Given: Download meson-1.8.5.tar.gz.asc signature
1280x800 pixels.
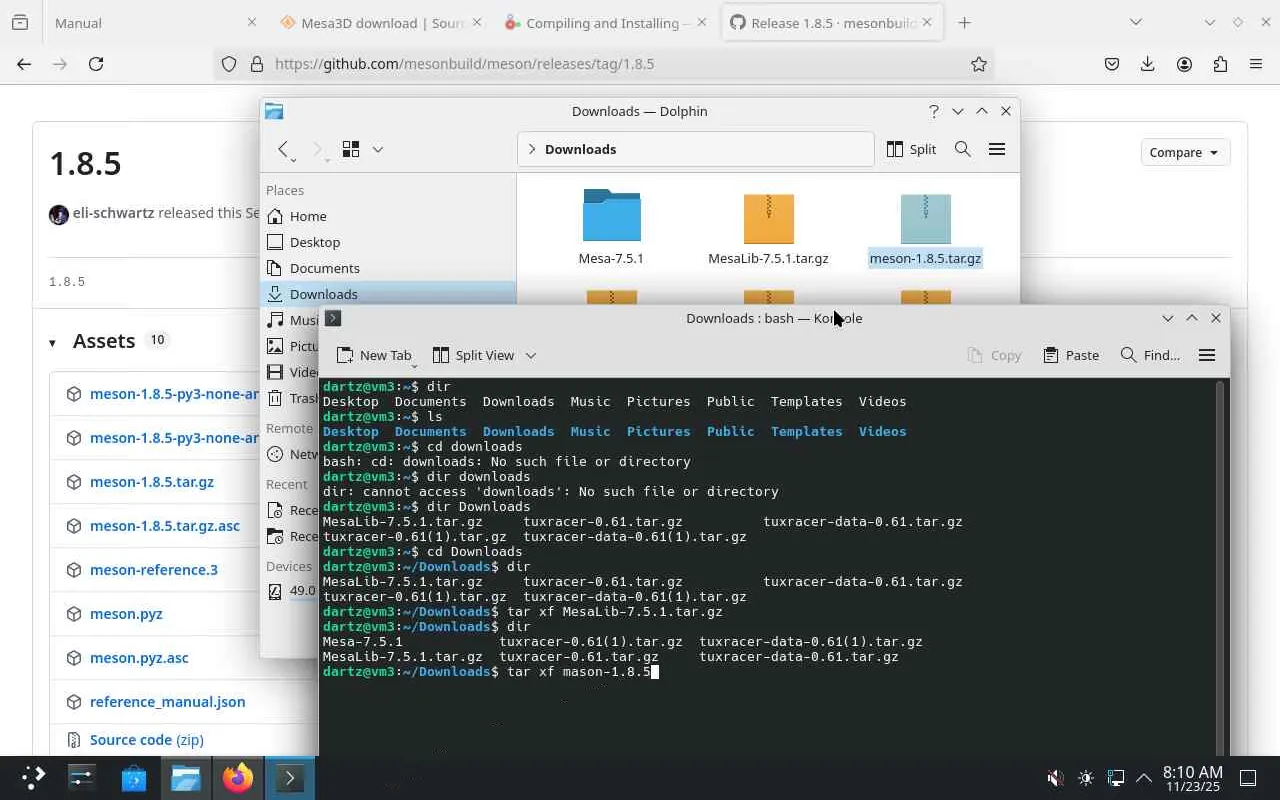Looking at the screenshot, I should point(165,526).
